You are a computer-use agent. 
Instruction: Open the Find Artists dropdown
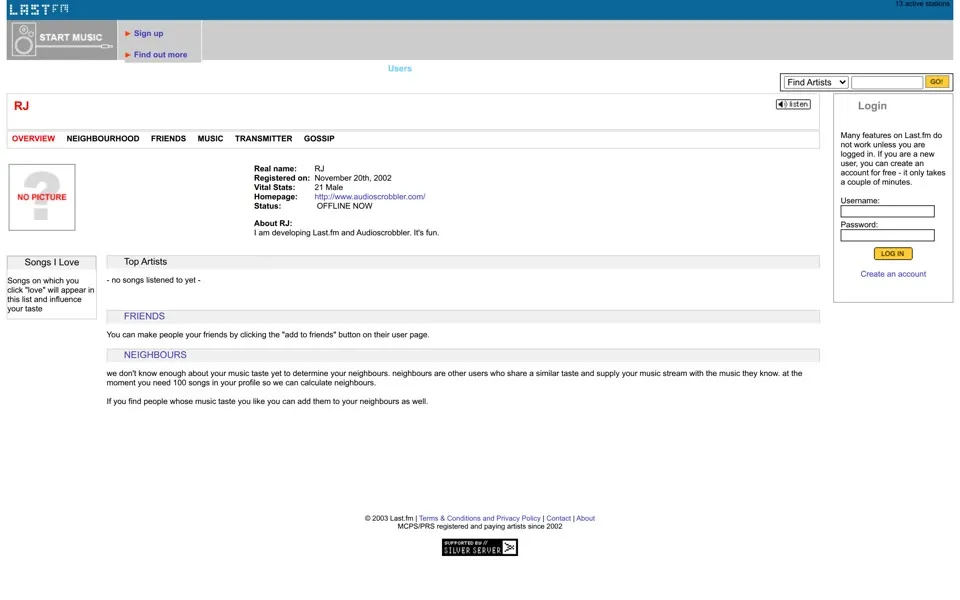pos(816,82)
